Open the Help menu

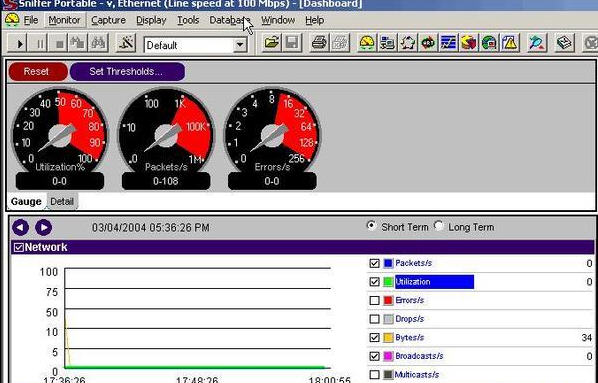pos(315,20)
